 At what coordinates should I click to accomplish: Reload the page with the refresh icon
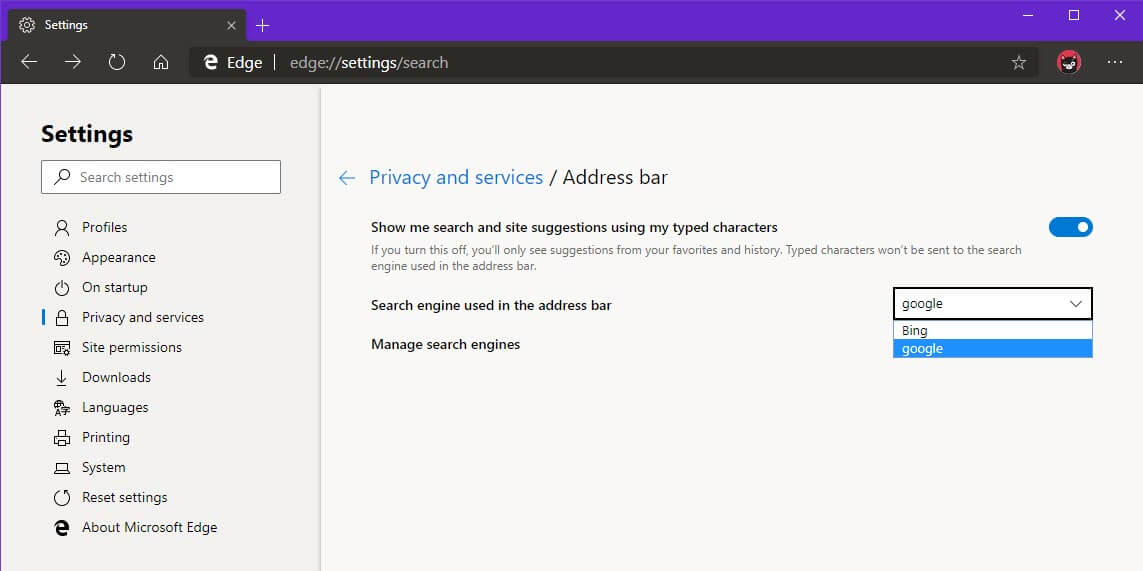[x=117, y=62]
